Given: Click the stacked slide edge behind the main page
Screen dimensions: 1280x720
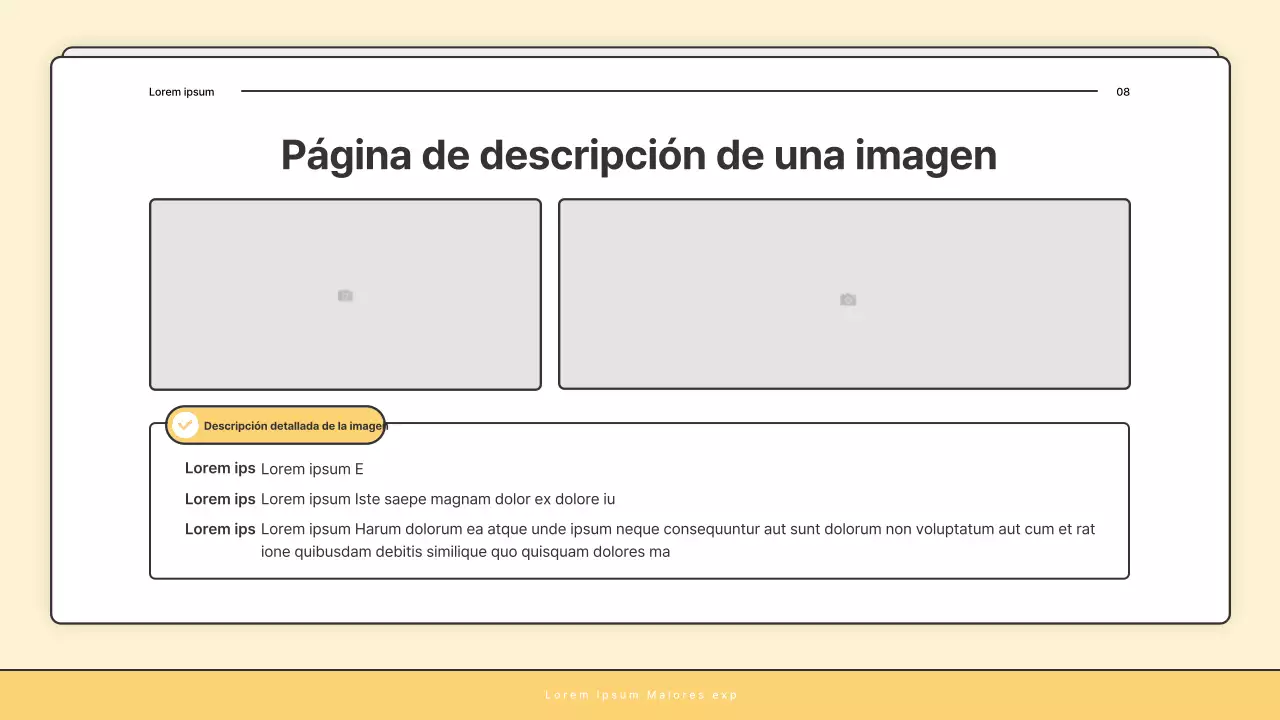Looking at the screenshot, I should [x=640, y=50].
